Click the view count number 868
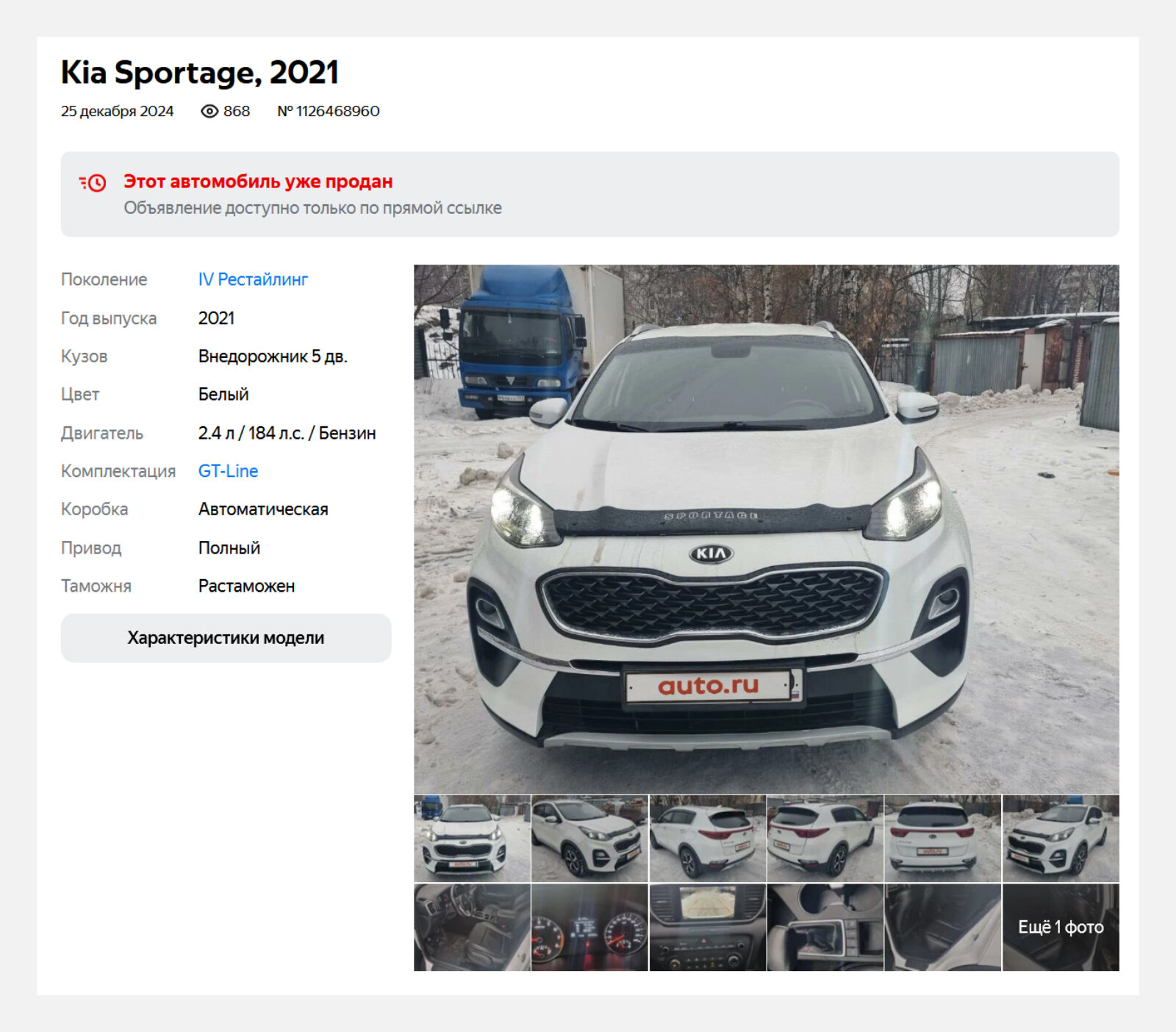1176x1032 pixels. pos(237,111)
